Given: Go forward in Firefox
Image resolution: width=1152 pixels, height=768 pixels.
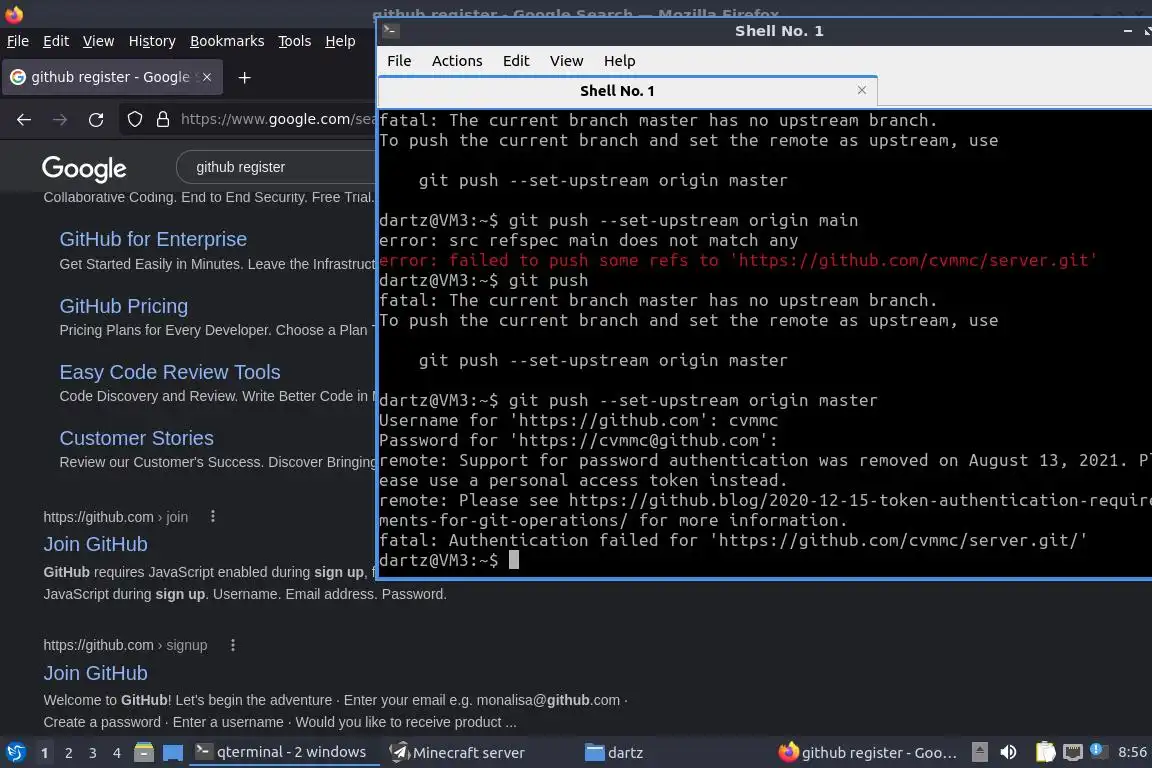Looking at the screenshot, I should [60, 119].
